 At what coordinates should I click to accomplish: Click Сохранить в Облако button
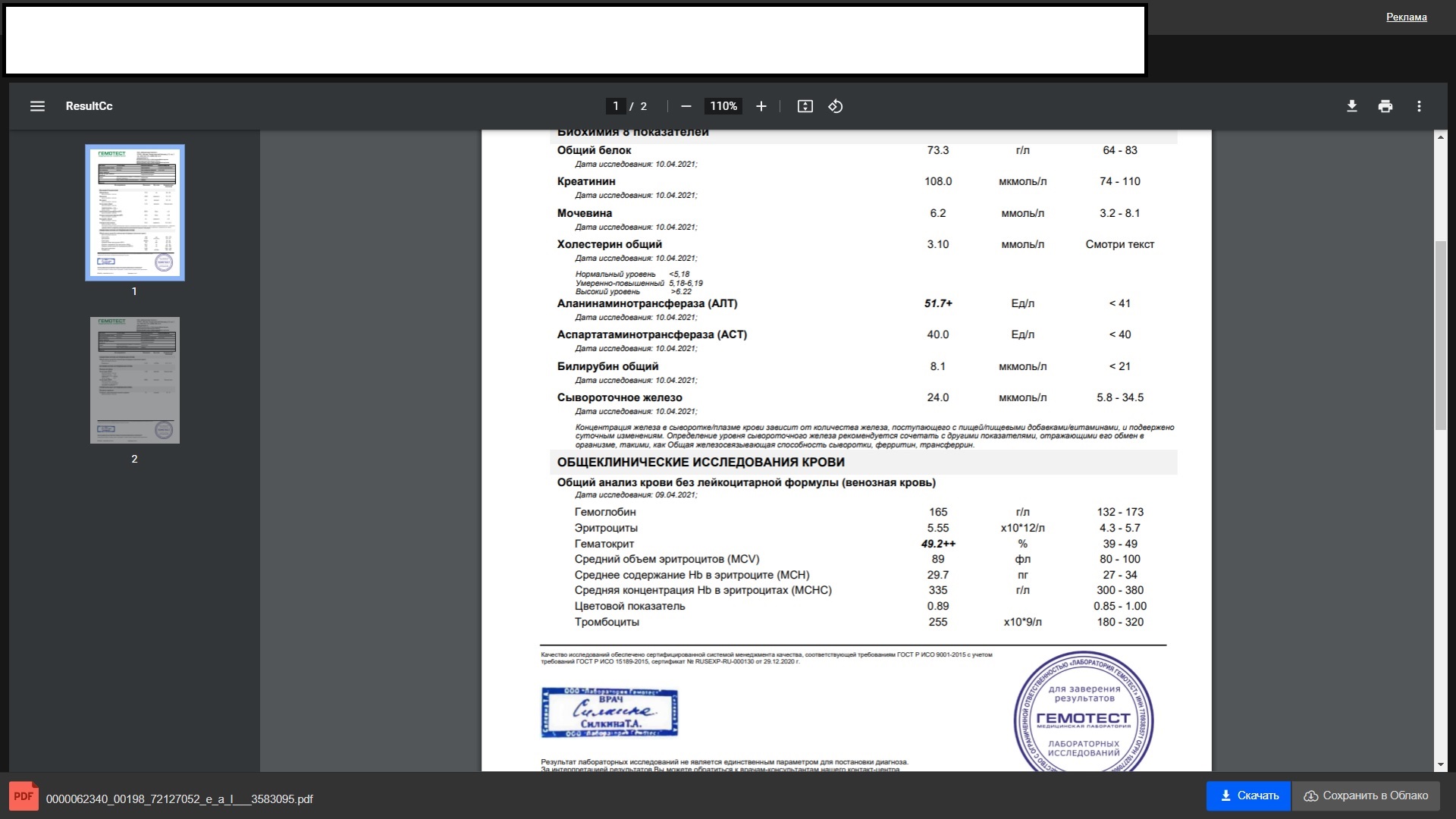(x=1374, y=796)
